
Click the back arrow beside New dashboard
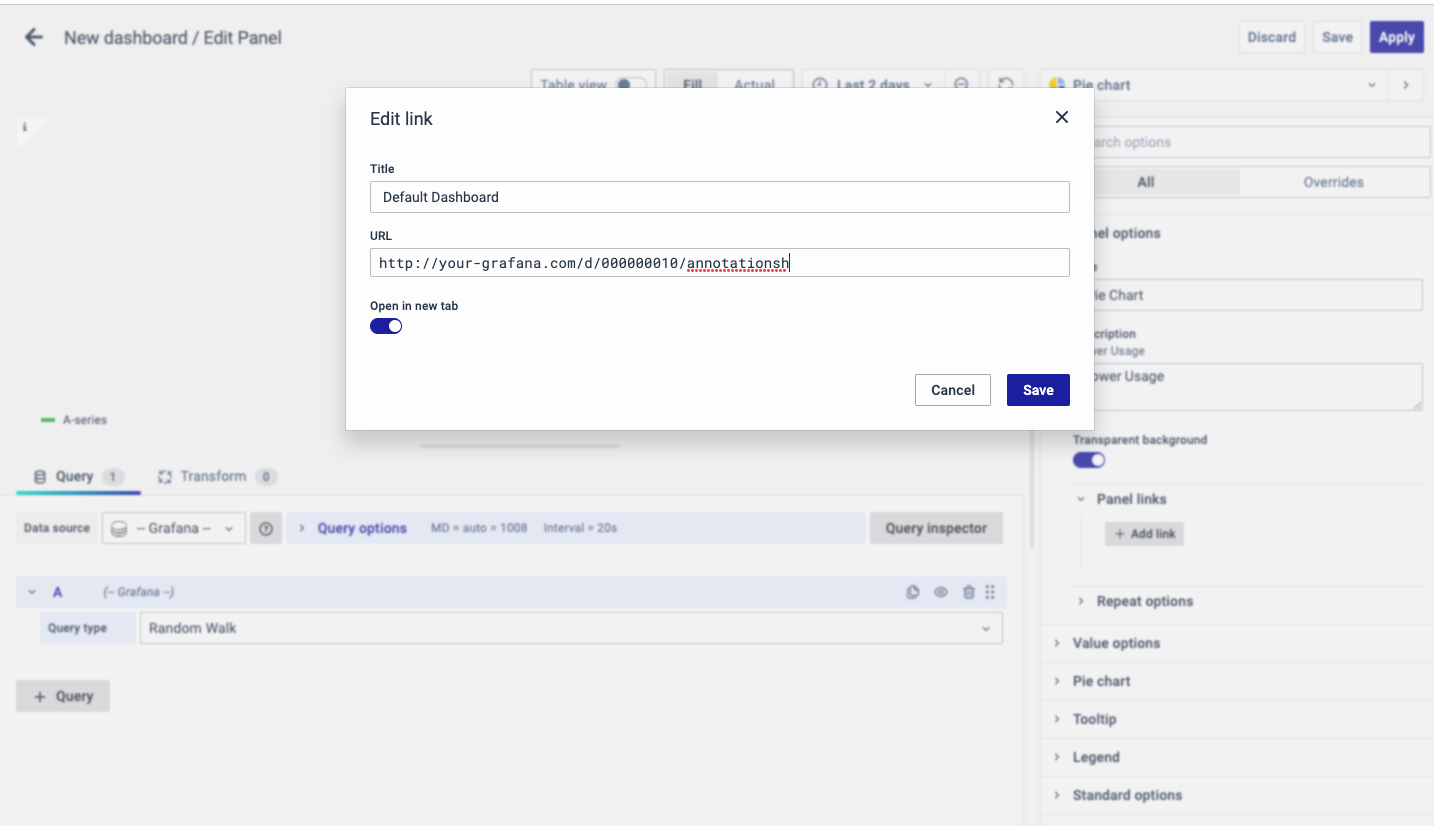pyautogui.click(x=34, y=38)
